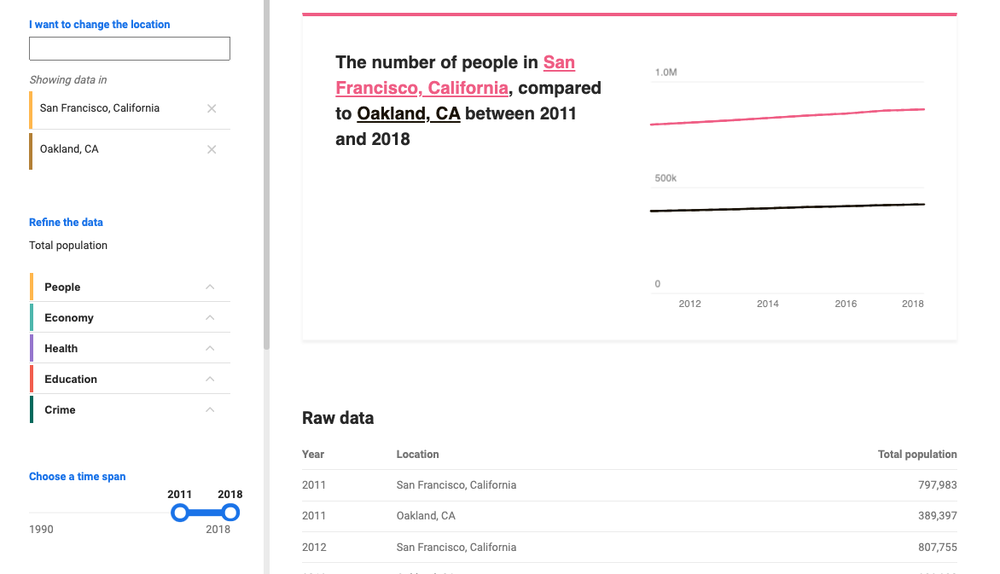Select the Crime category label
The image size is (1000, 574).
coord(60,410)
